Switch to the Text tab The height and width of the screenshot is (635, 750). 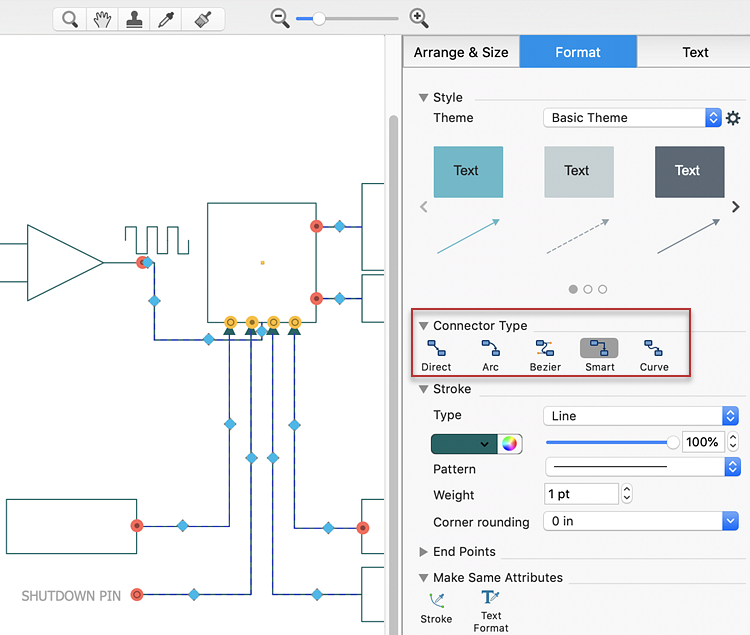[694, 52]
